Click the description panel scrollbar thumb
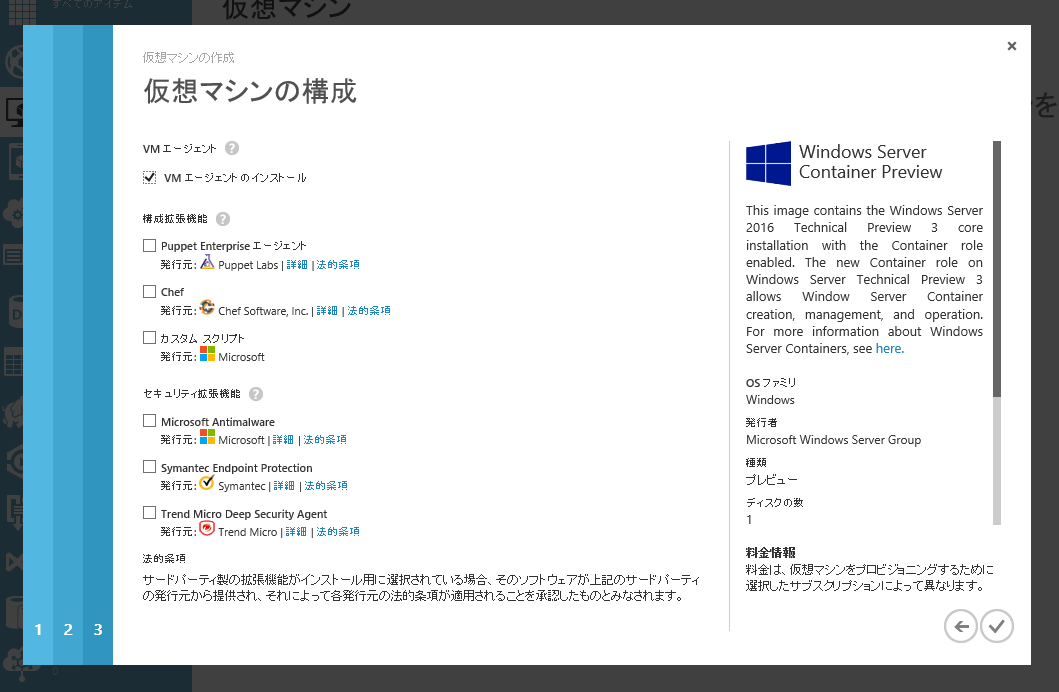 [997, 269]
